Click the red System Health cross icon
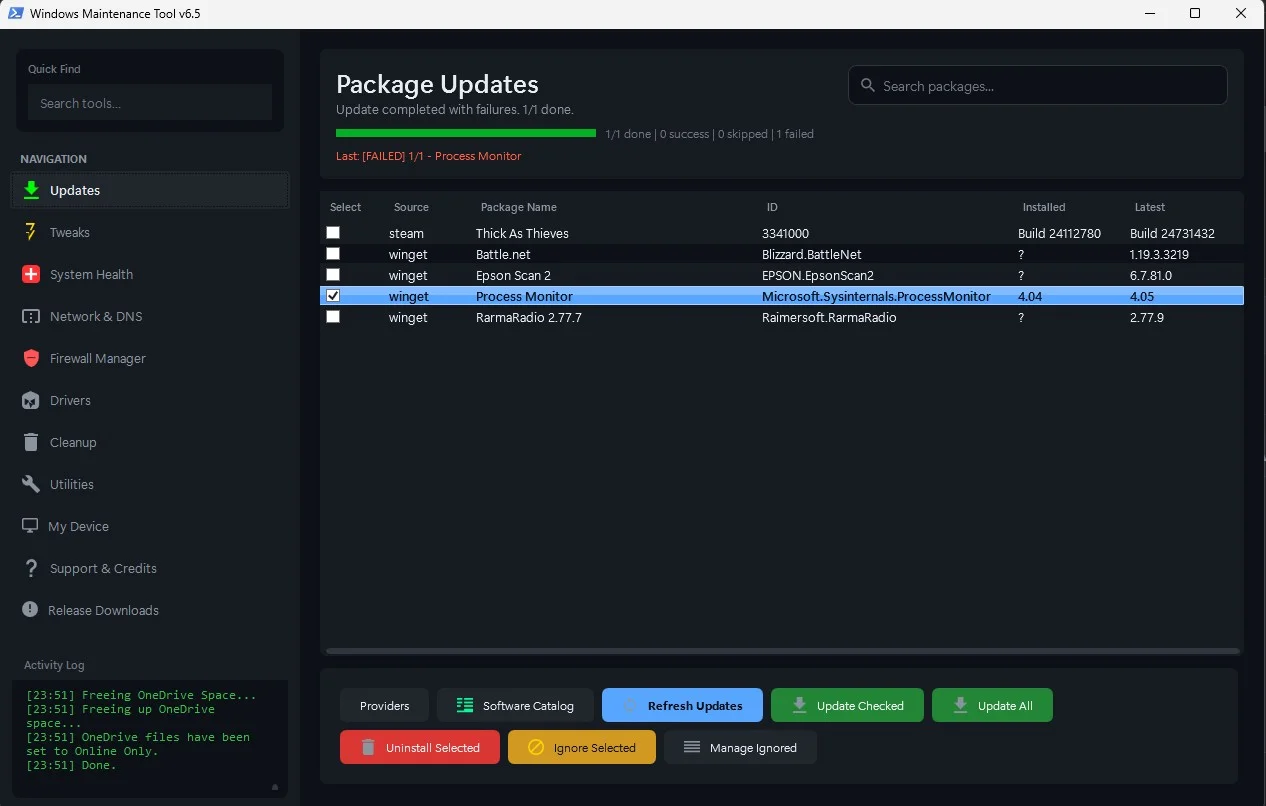 click(x=31, y=274)
